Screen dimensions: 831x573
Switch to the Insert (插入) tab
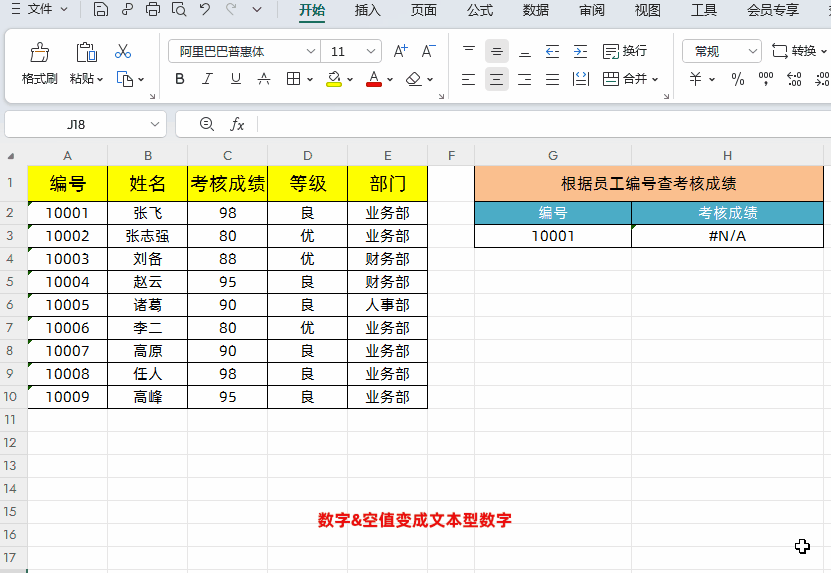point(367,10)
